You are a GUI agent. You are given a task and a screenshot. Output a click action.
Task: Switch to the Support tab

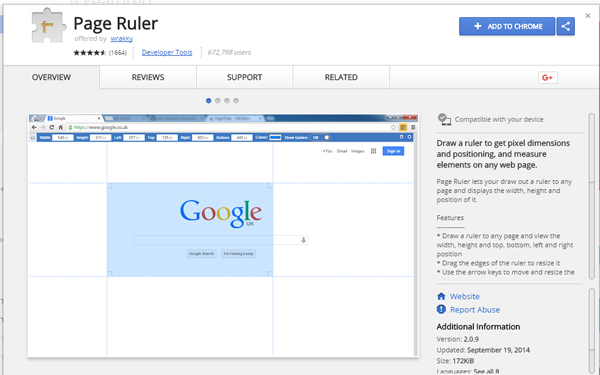tap(245, 77)
